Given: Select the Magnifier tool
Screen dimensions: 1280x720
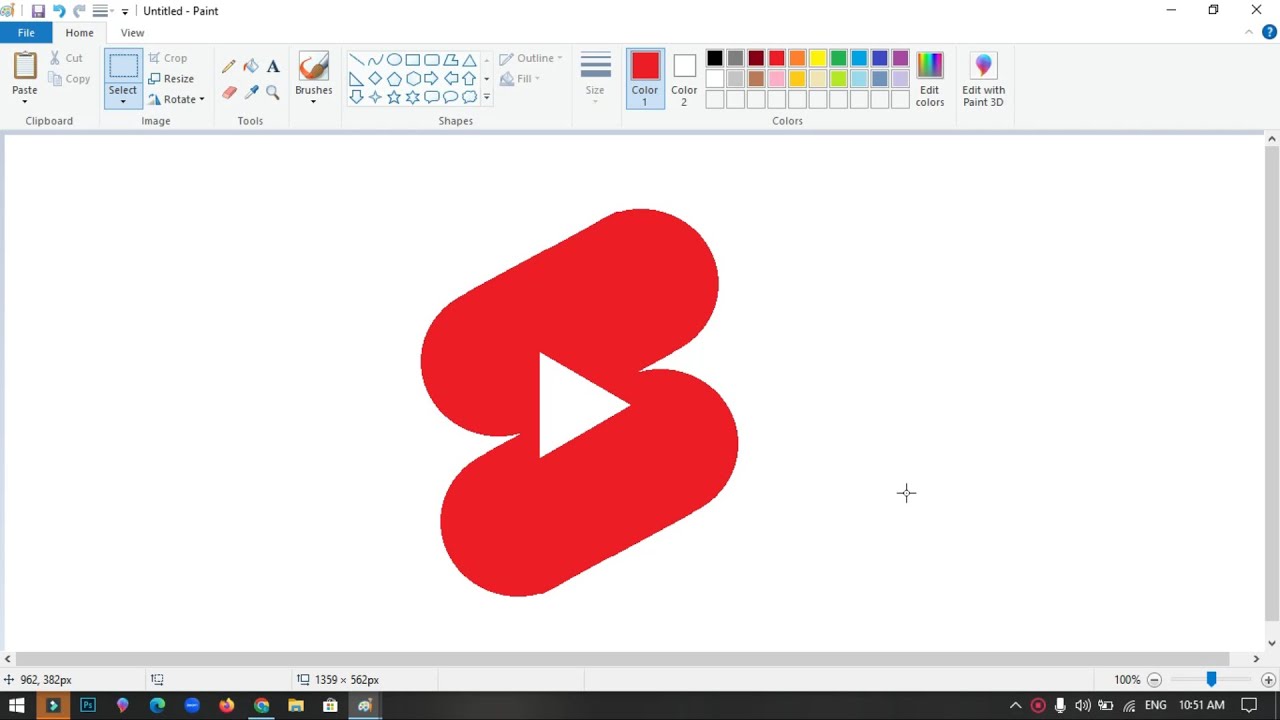Looking at the screenshot, I should click(x=273, y=92).
